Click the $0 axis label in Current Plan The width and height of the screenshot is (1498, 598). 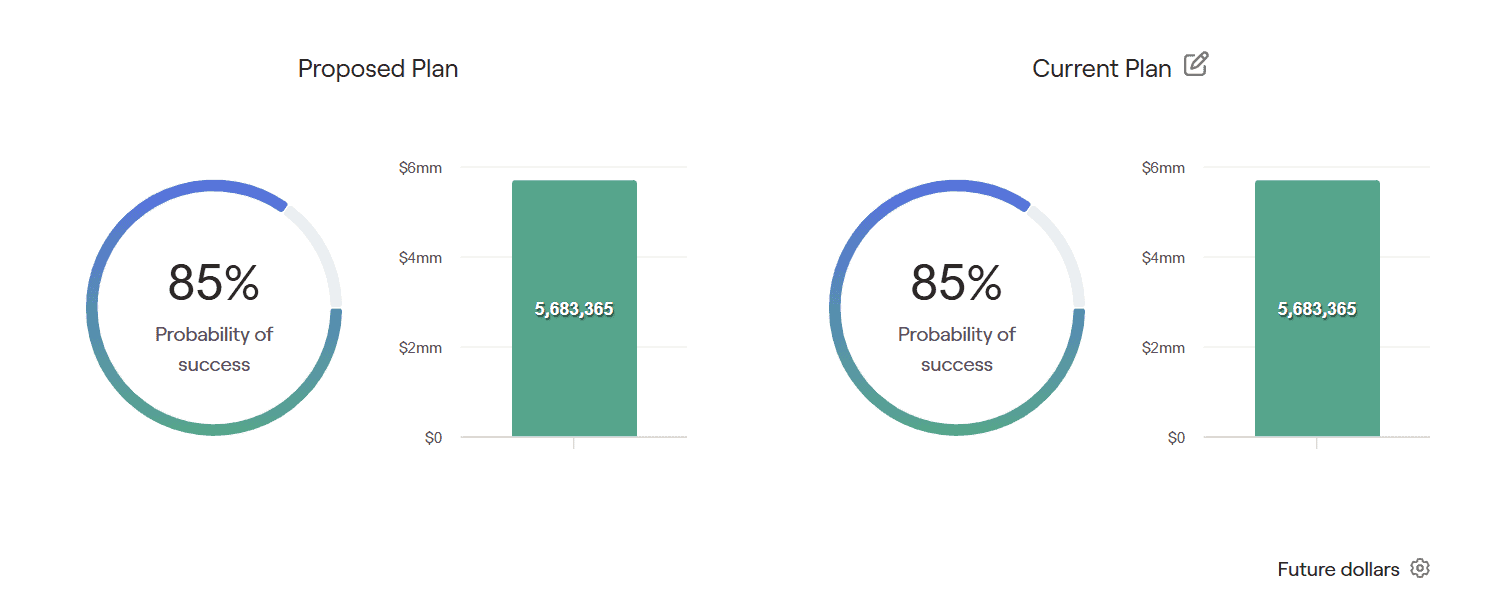[x=1176, y=437]
